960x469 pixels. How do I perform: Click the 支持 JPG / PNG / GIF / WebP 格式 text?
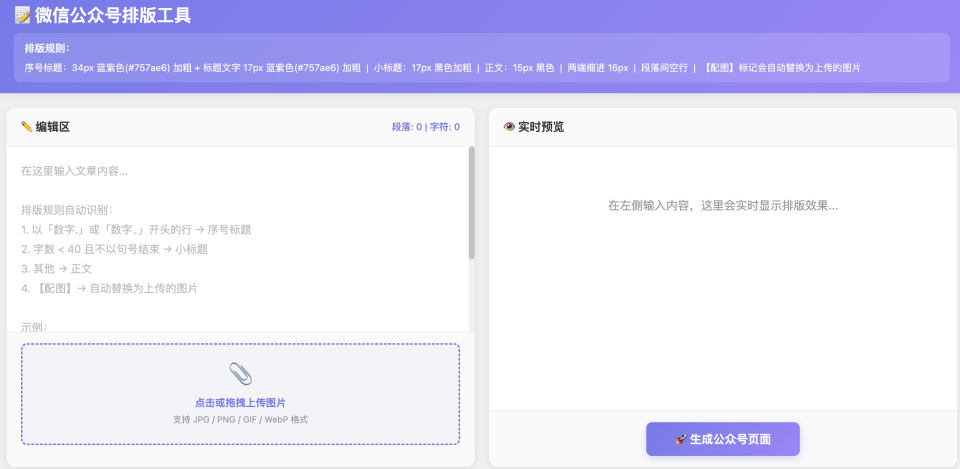(240, 420)
